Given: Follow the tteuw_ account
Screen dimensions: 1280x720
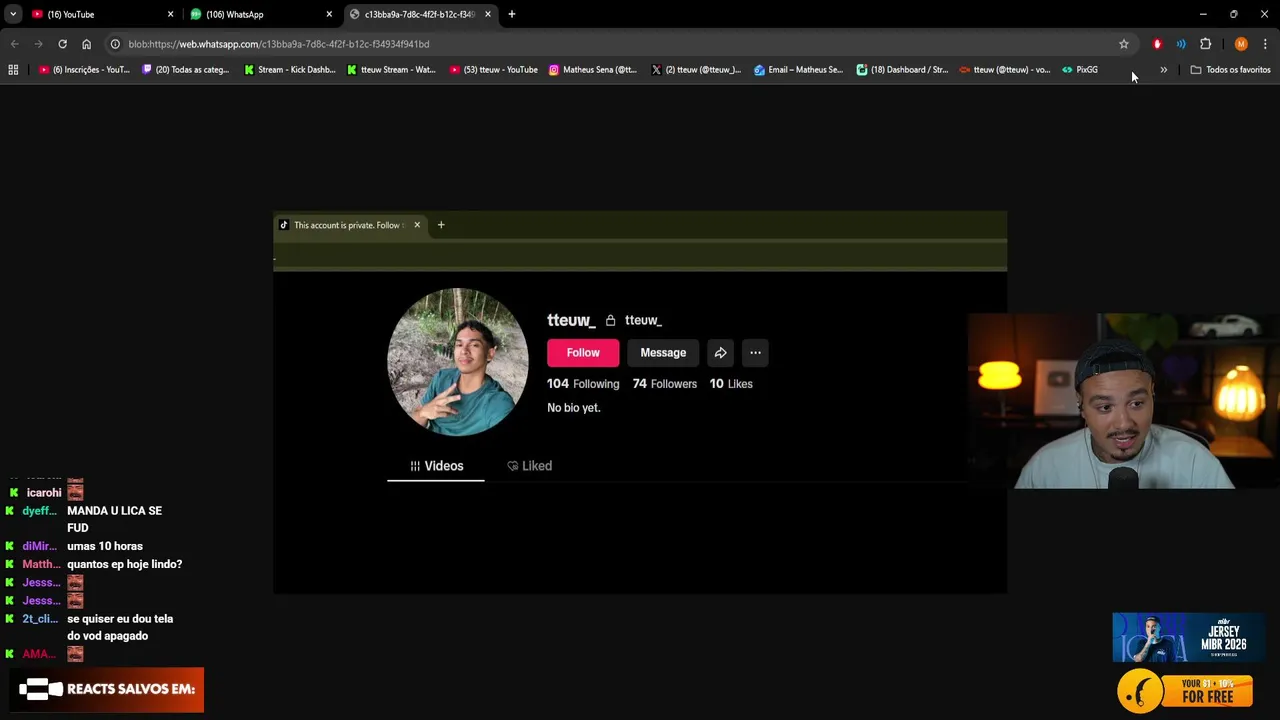Looking at the screenshot, I should (x=583, y=353).
